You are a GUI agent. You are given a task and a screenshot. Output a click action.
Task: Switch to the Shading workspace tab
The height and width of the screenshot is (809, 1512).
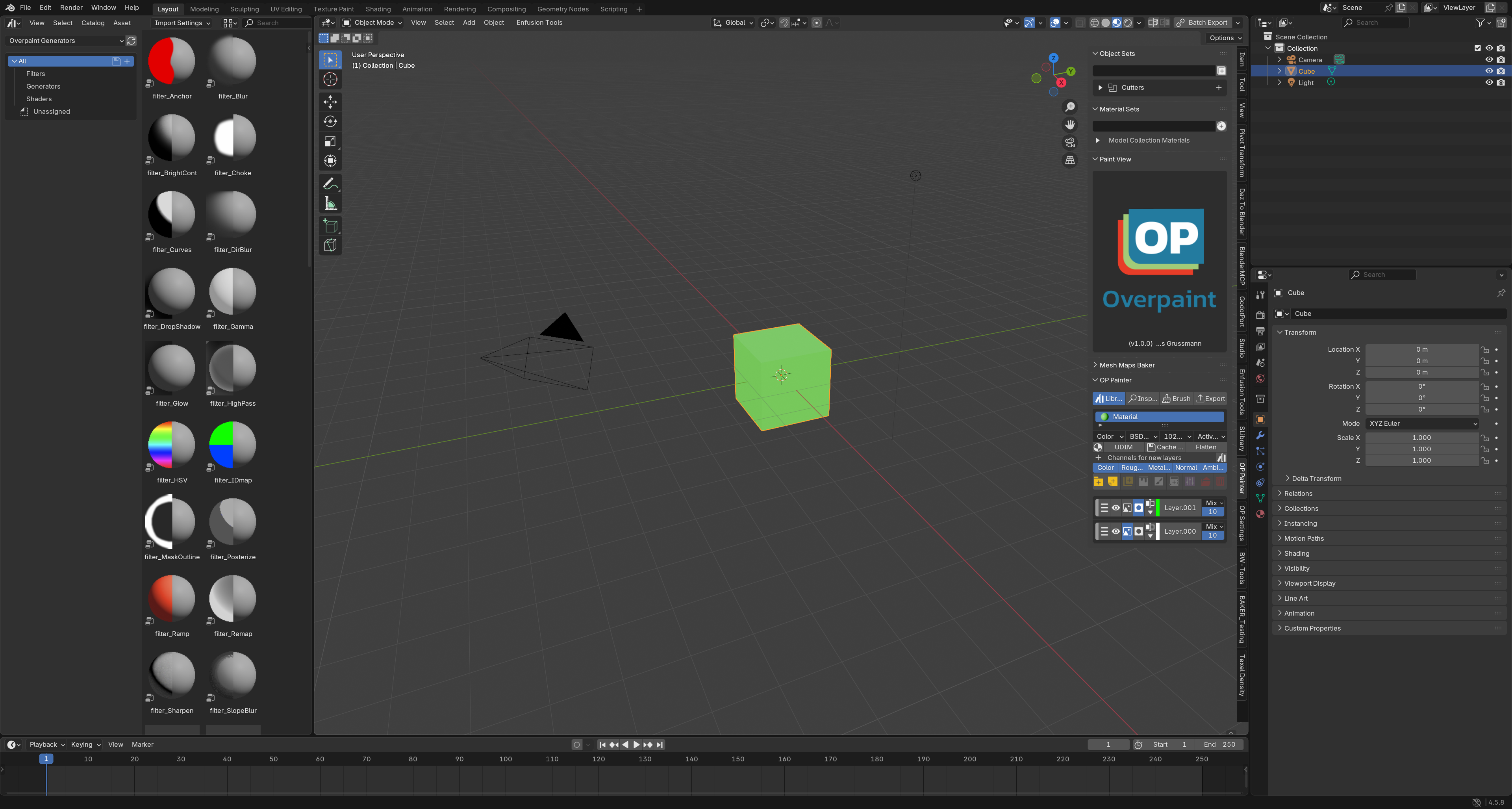pos(378,9)
